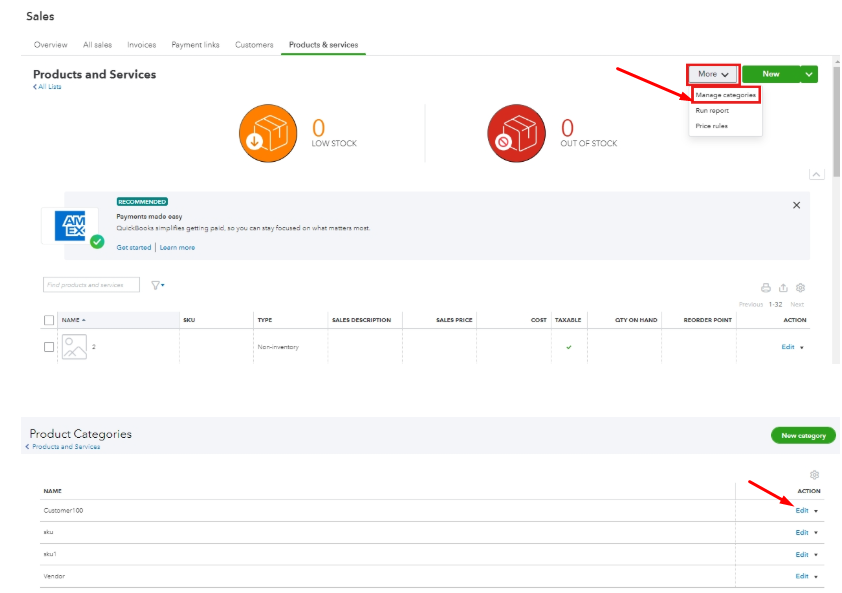Expand the action arrow for the sku1 category
Image resolution: width=842 pixels, height=593 pixels.
[x=816, y=555]
